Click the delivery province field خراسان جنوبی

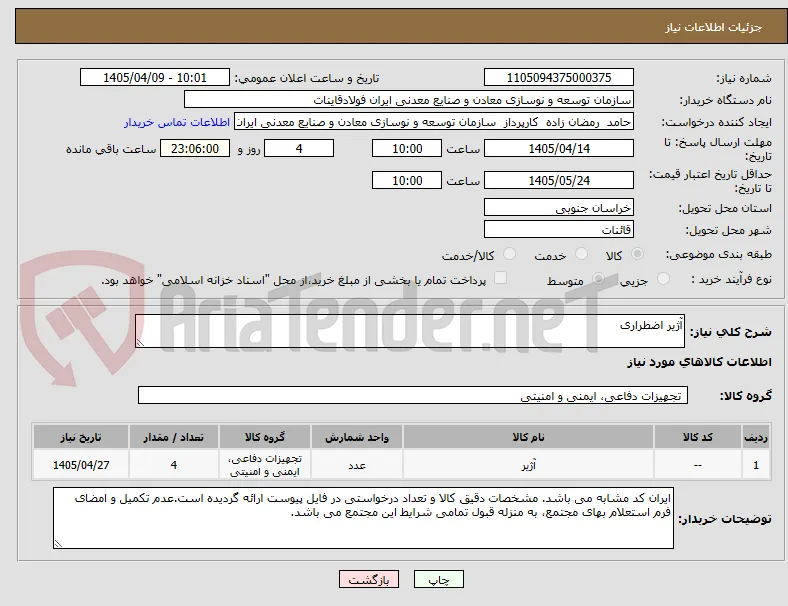click(x=559, y=208)
